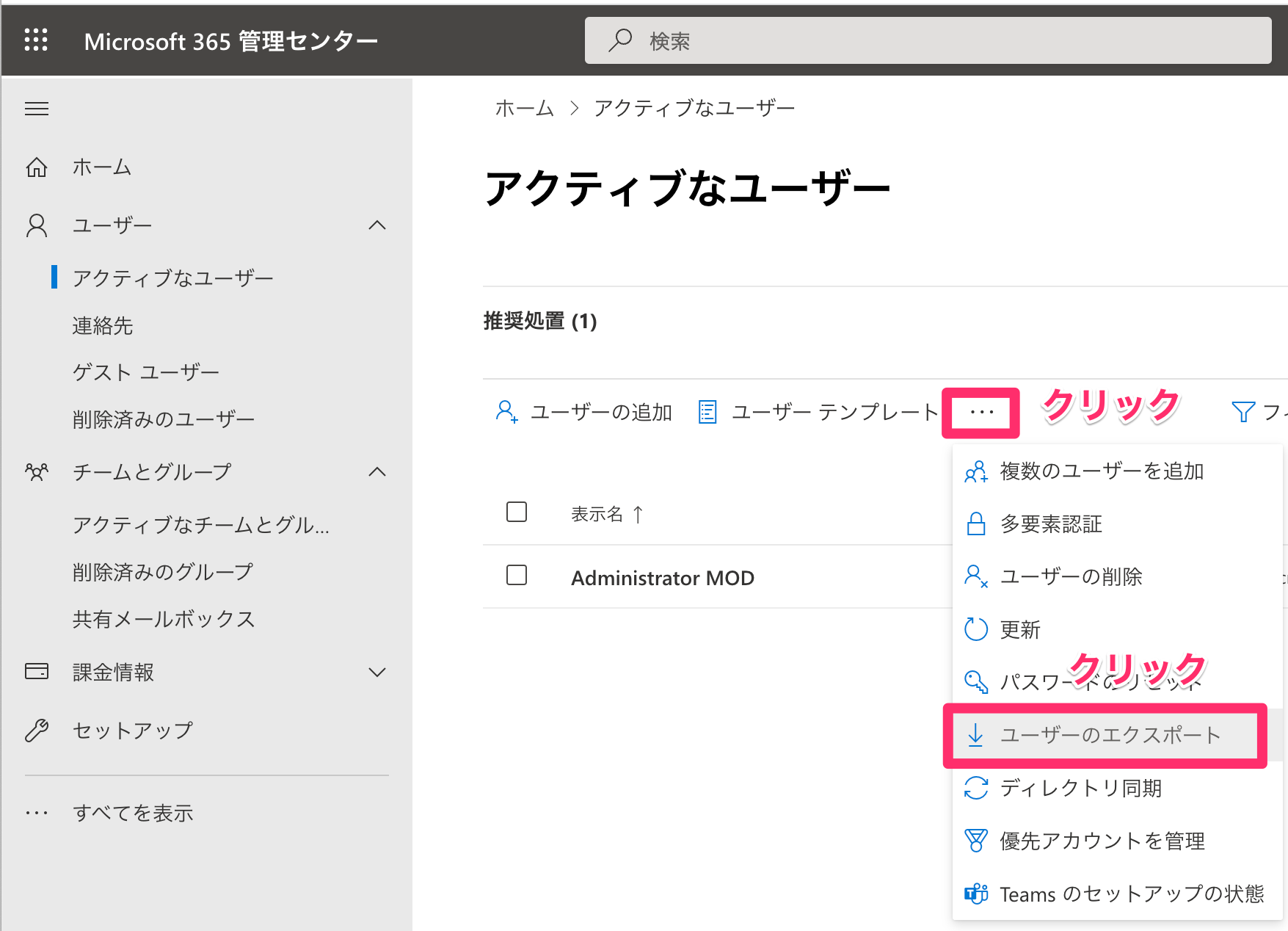The height and width of the screenshot is (931, 1288).
Task: Open Administrator MOD user entry
Action: click(x=663, y=578)
